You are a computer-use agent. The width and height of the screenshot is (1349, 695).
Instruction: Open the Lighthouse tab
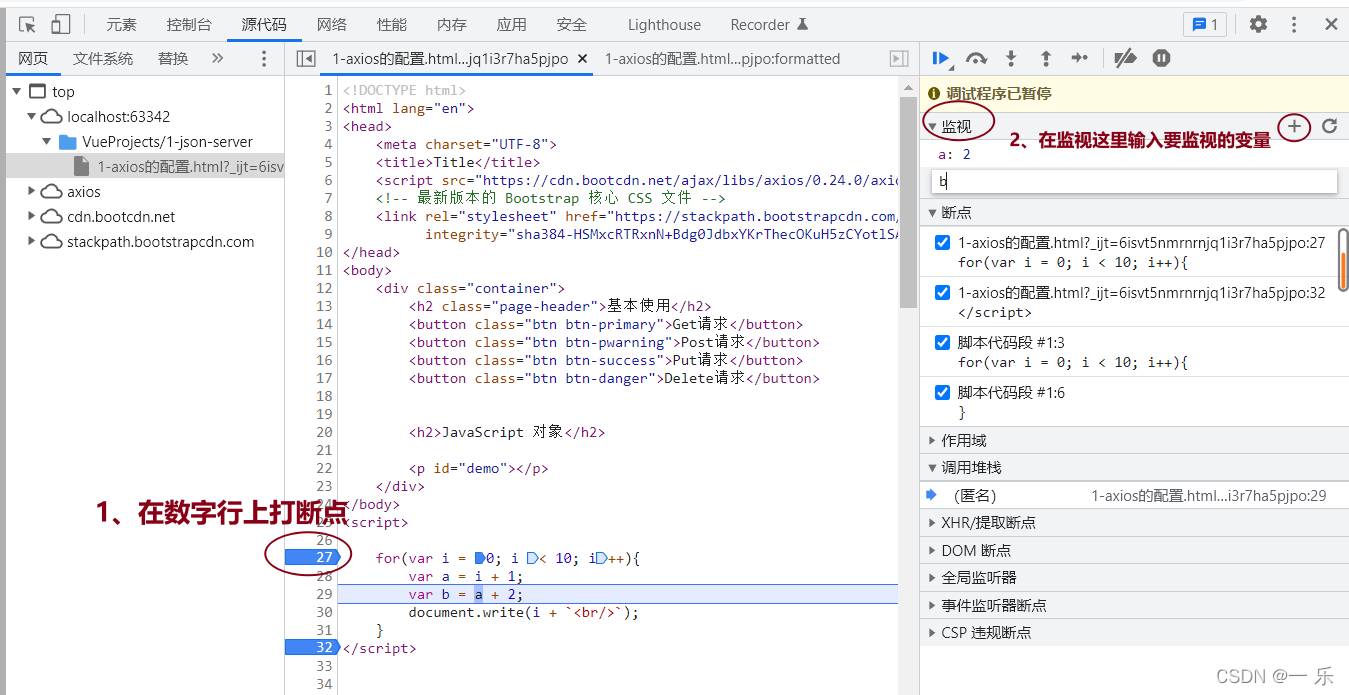[x=664, y=25]
